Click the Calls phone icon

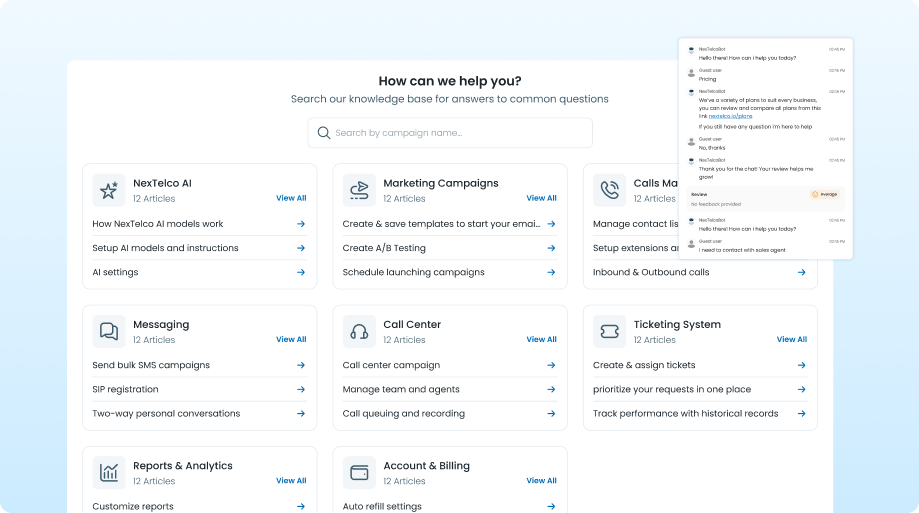pos(609,190)
